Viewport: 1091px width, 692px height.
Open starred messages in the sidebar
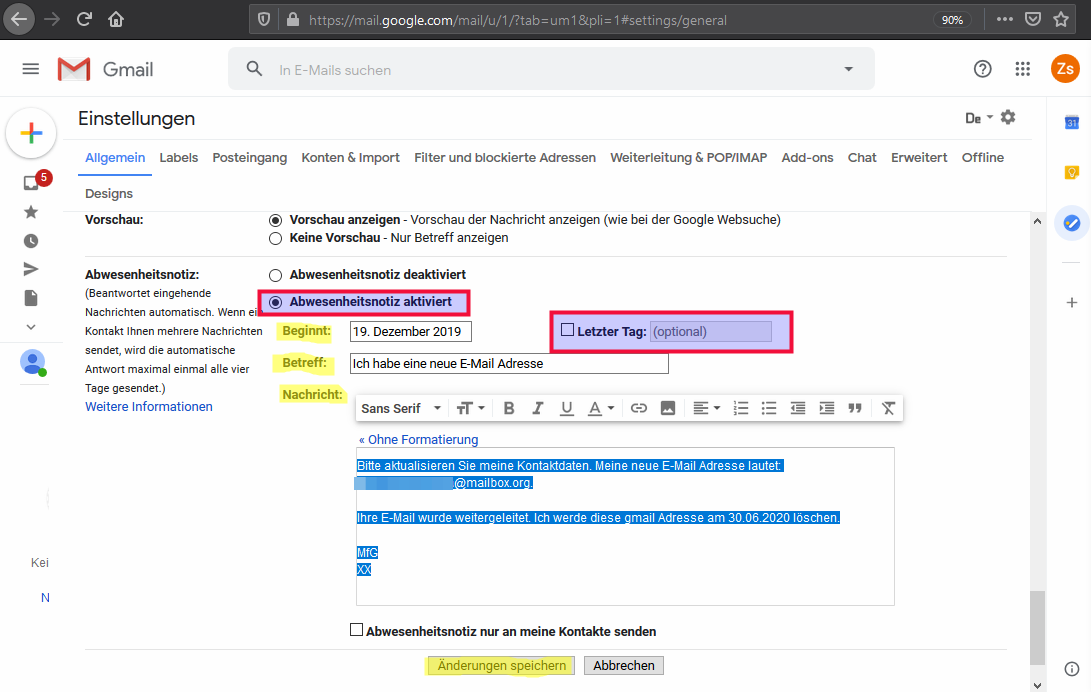pyautogui.click(x=31, y=212)
